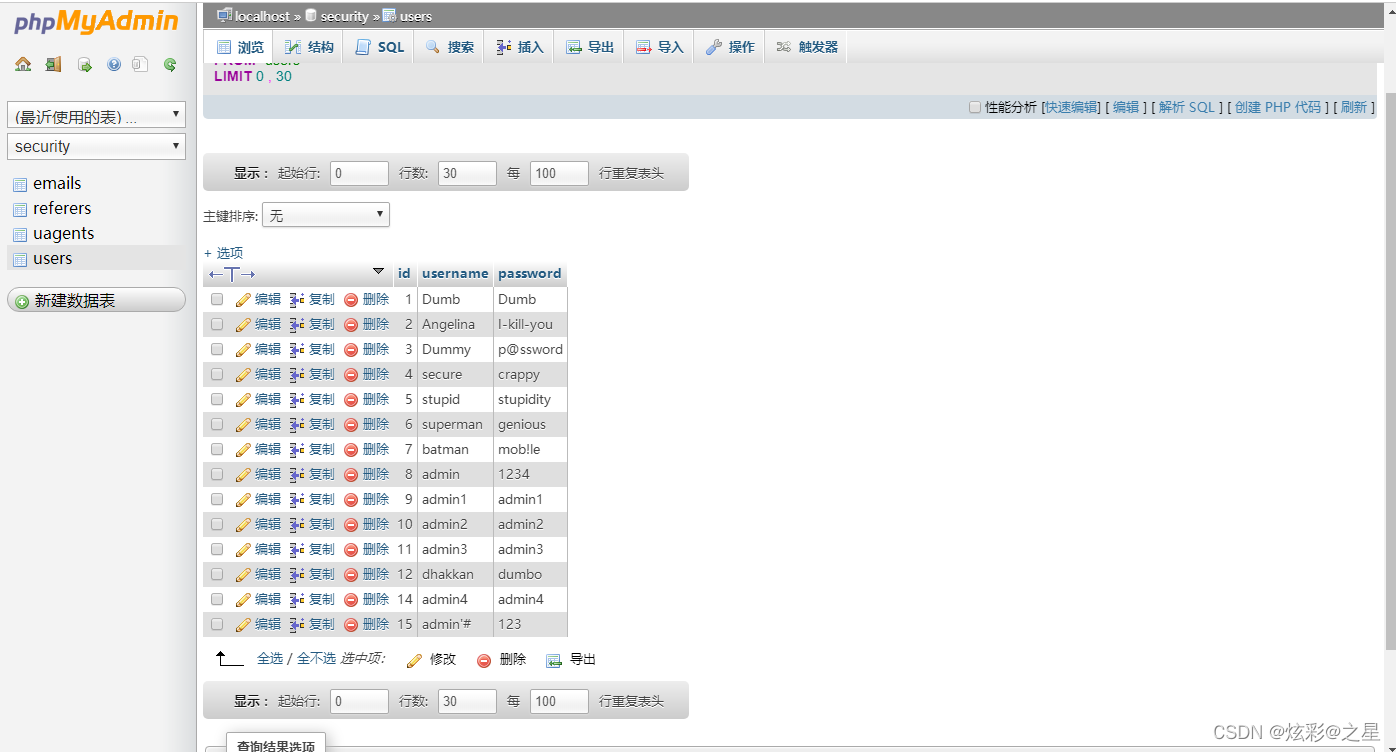Open the 主键排序 sort key dropdown
Screen dimensions: 1396x752
point(326,215)
